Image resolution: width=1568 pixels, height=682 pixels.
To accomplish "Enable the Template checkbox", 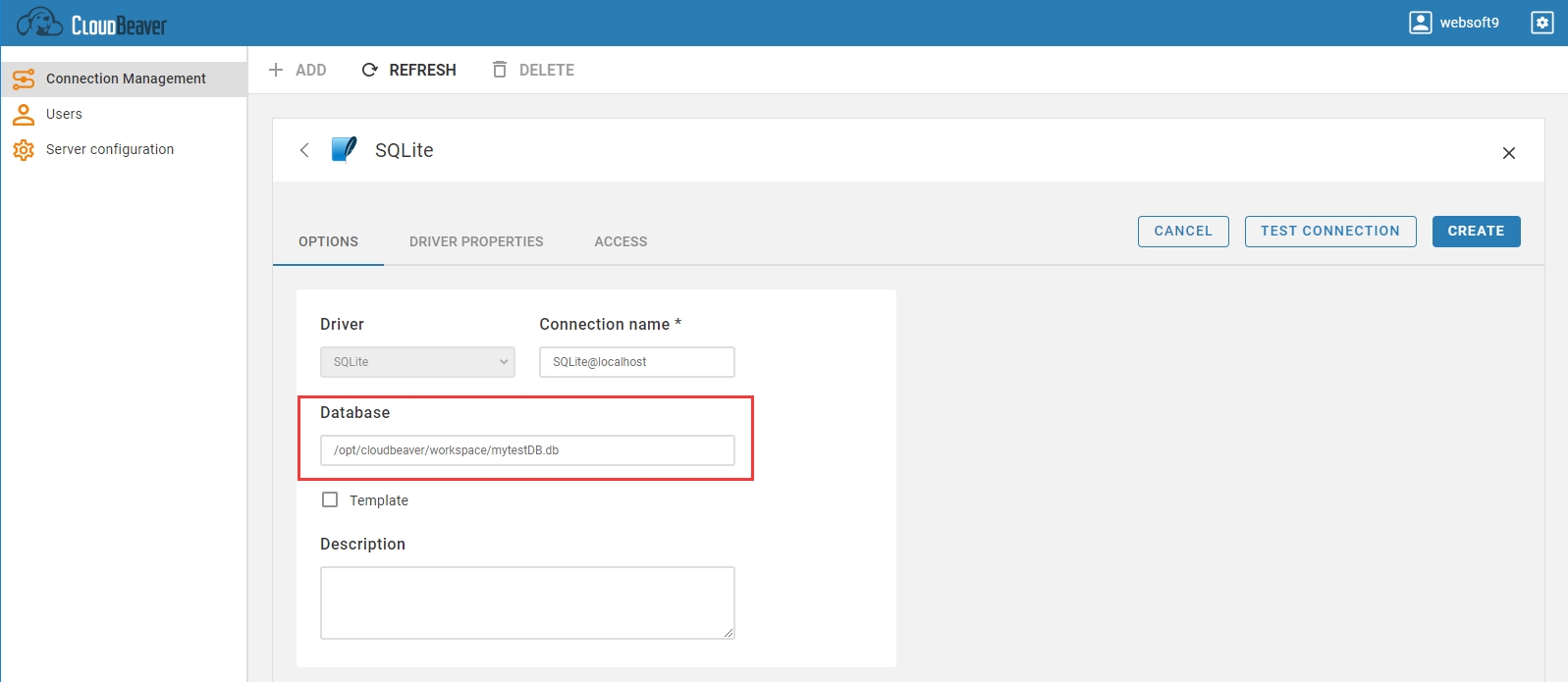I will point(330,499).
